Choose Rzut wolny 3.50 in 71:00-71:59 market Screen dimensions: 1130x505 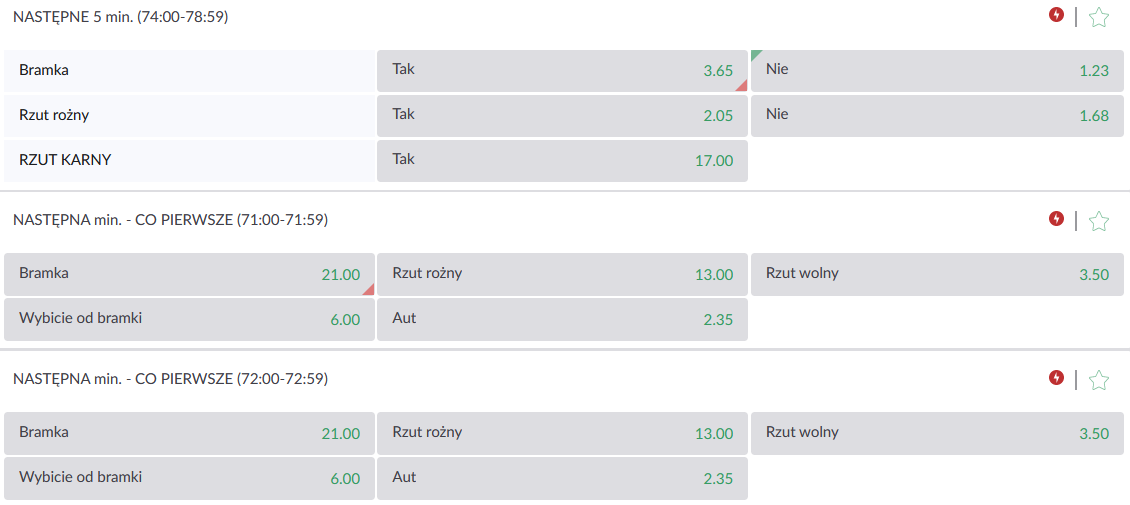coord(937,274)
